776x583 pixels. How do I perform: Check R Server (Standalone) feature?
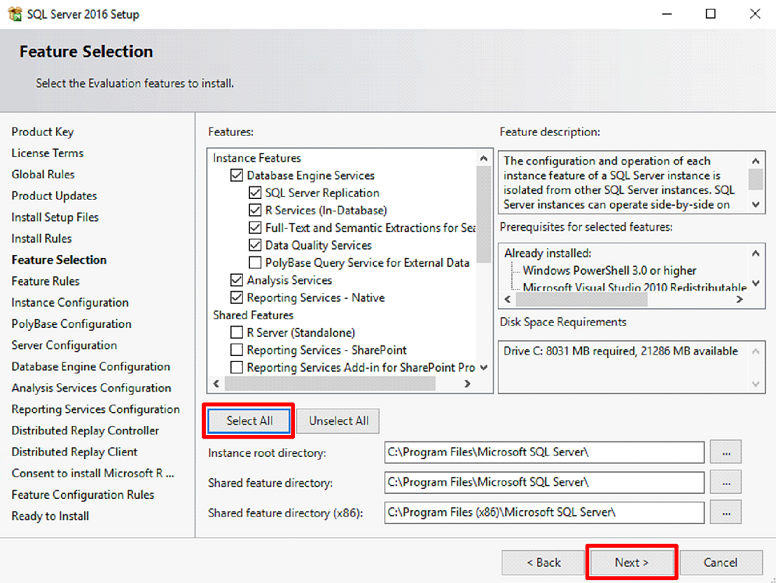pos(237,333)
